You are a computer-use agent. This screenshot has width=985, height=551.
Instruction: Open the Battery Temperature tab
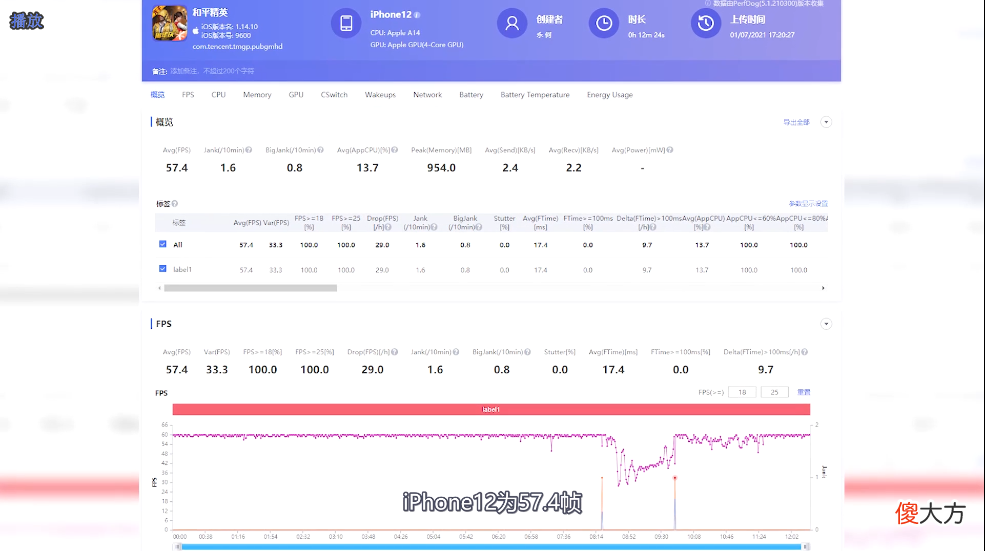click(x=535, y=95)
